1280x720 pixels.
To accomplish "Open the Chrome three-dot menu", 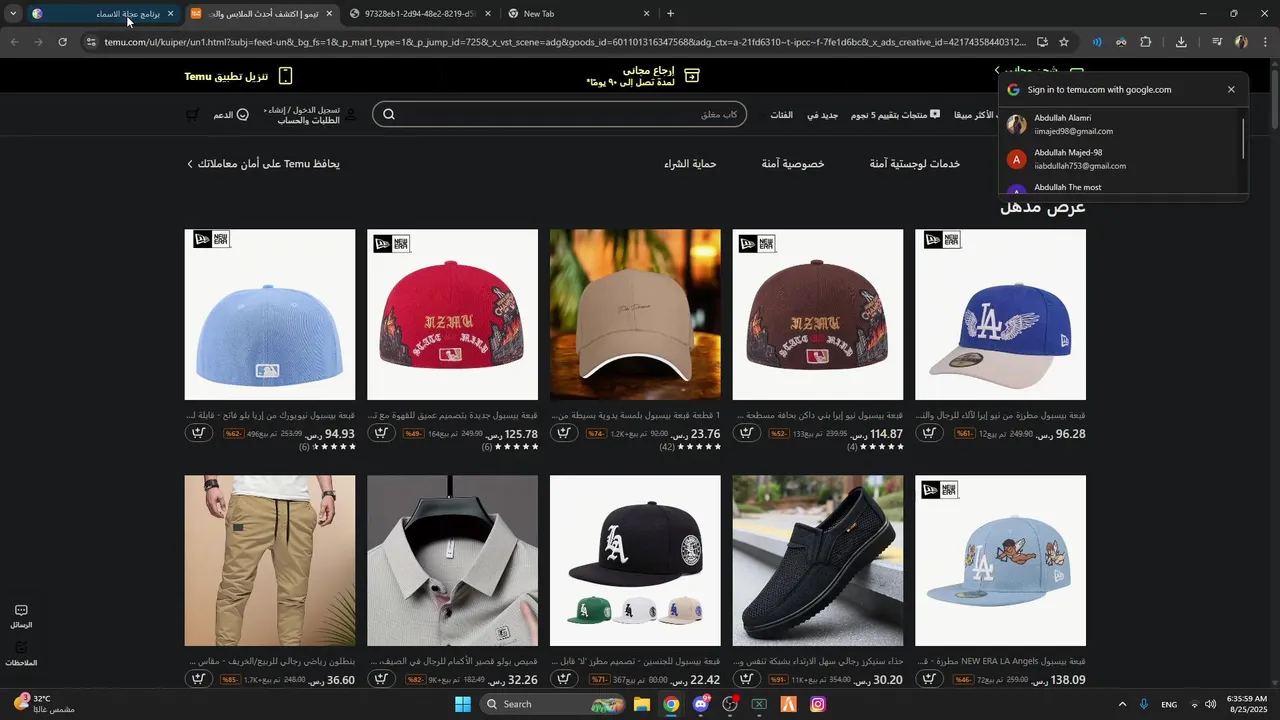I will coord(1264,42).
